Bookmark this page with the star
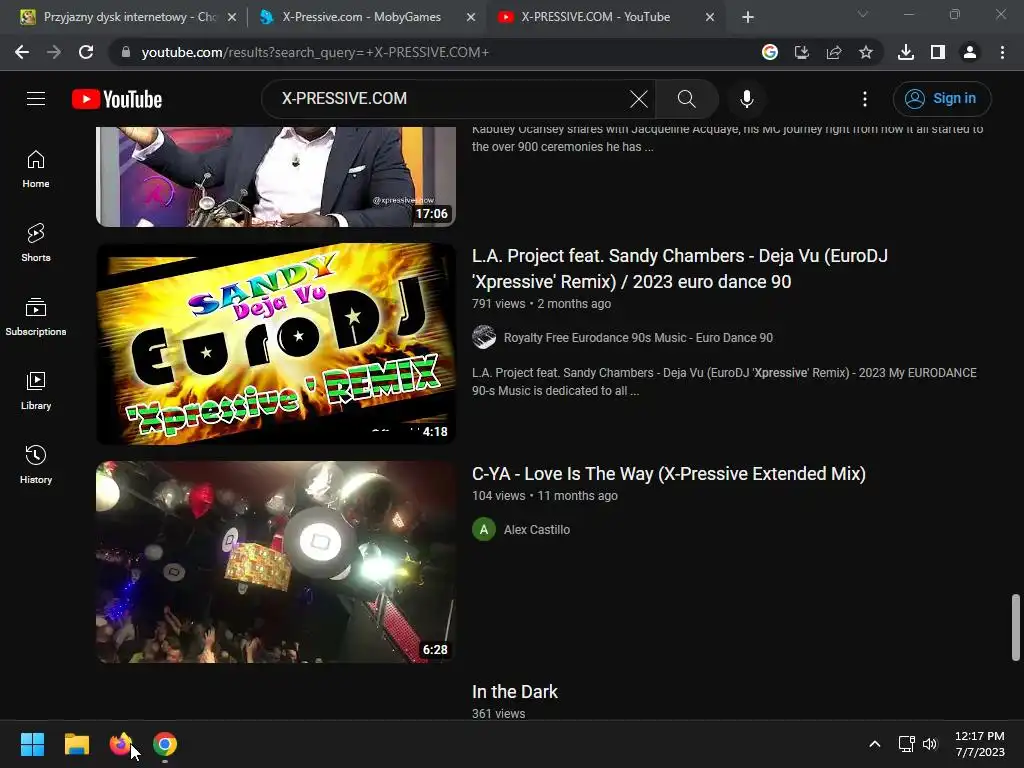1024x768 pixels. (x=866, y=52)
